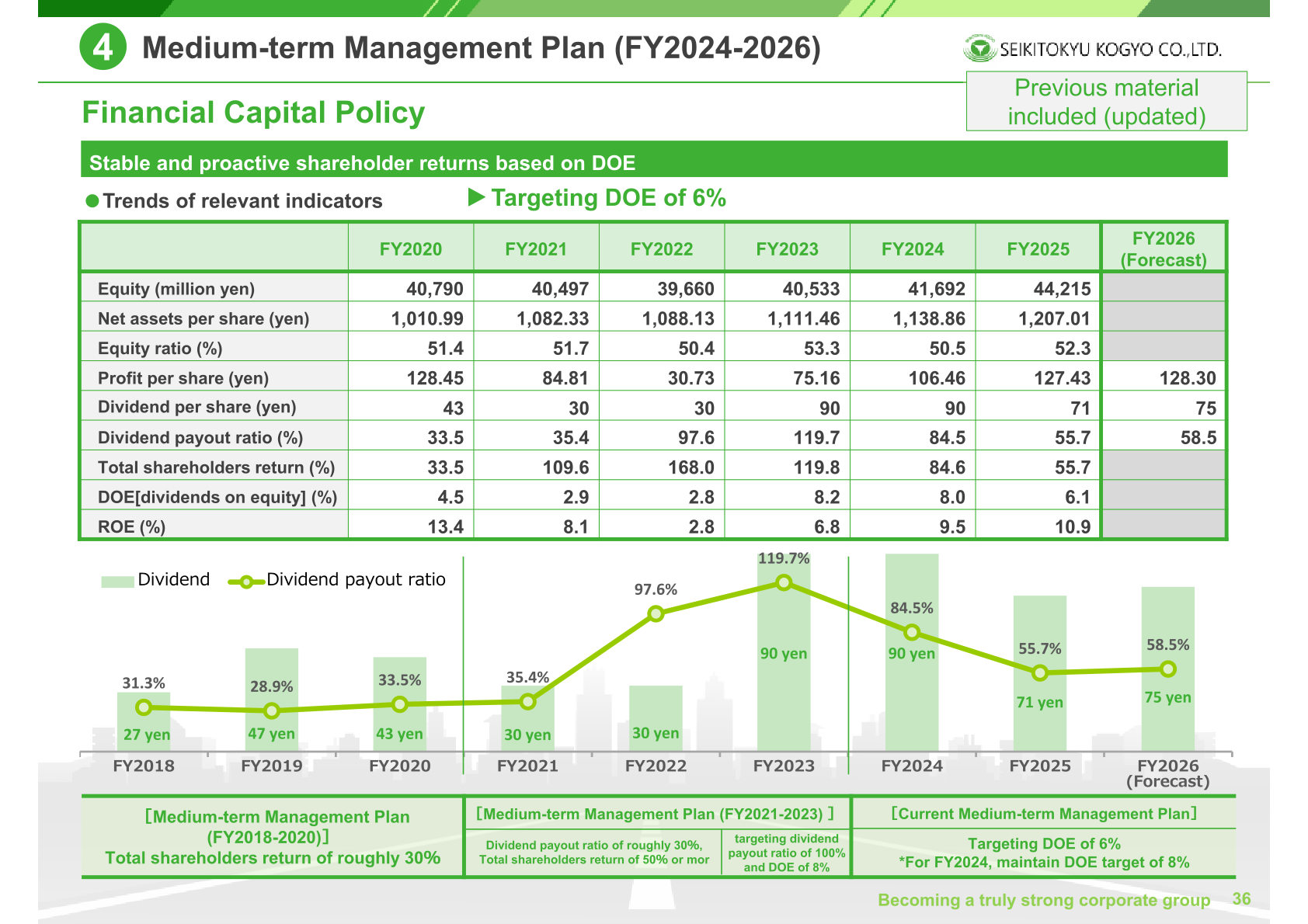Click the Financial Capital Policy heading
1308x924 pixels.
coord(253,113)
